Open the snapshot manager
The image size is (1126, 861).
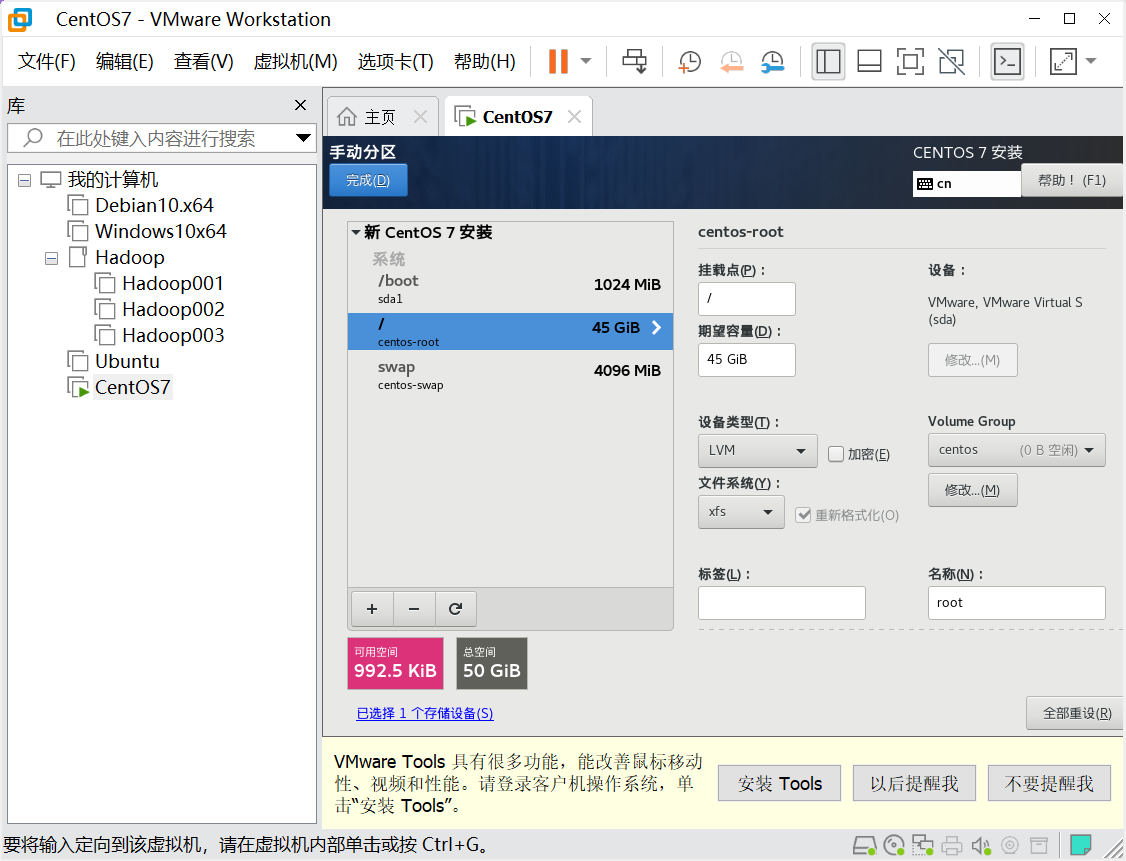pyautogui.click(x=773, y=62)
